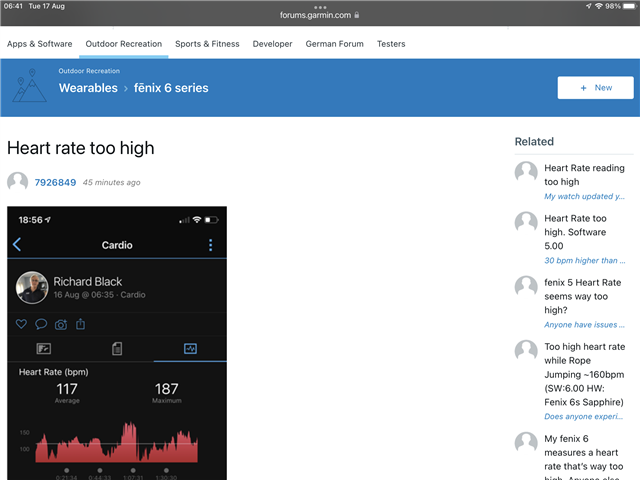Select the laps document tab icon

coord(117,349)
